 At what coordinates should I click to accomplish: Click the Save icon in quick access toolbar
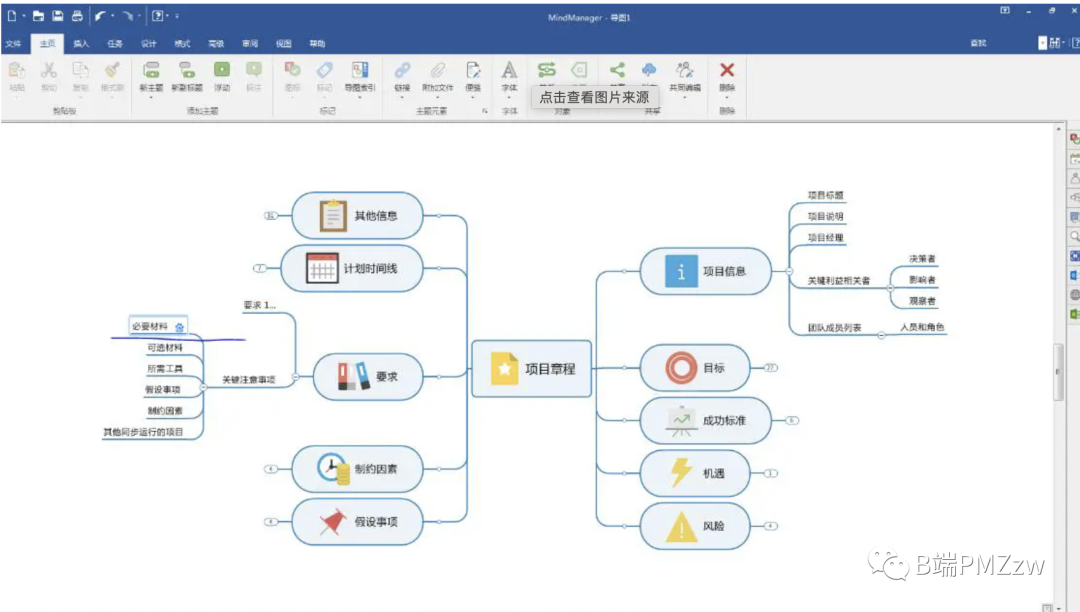pyautogui.click(x=57, y=16)
